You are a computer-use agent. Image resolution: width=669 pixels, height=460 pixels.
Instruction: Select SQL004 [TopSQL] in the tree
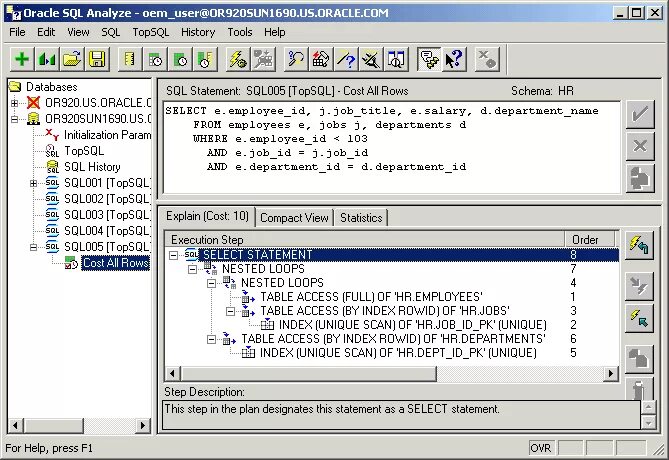(x=107, y=231)
